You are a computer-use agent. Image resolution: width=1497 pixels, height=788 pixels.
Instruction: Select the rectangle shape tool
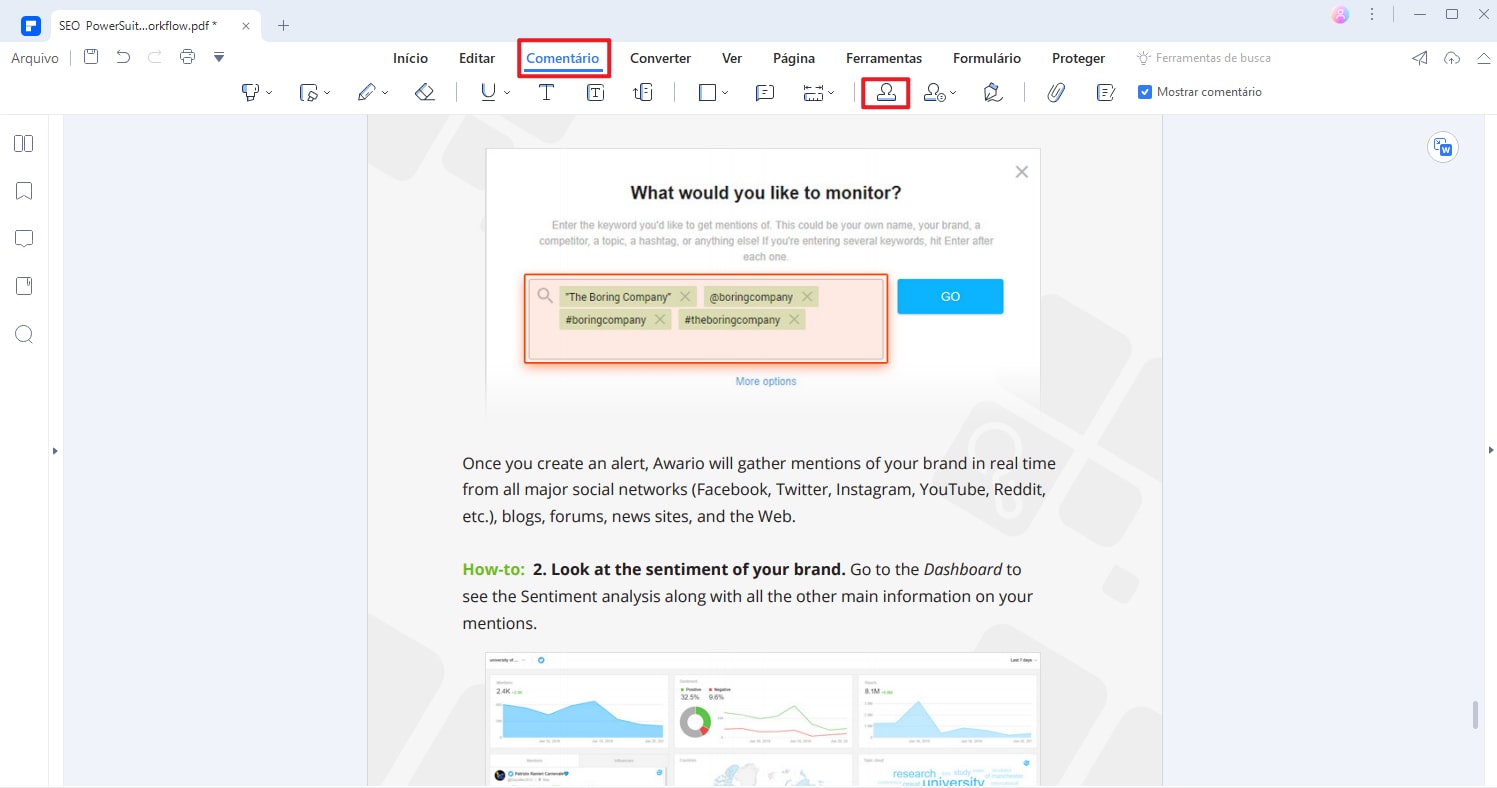707,92
